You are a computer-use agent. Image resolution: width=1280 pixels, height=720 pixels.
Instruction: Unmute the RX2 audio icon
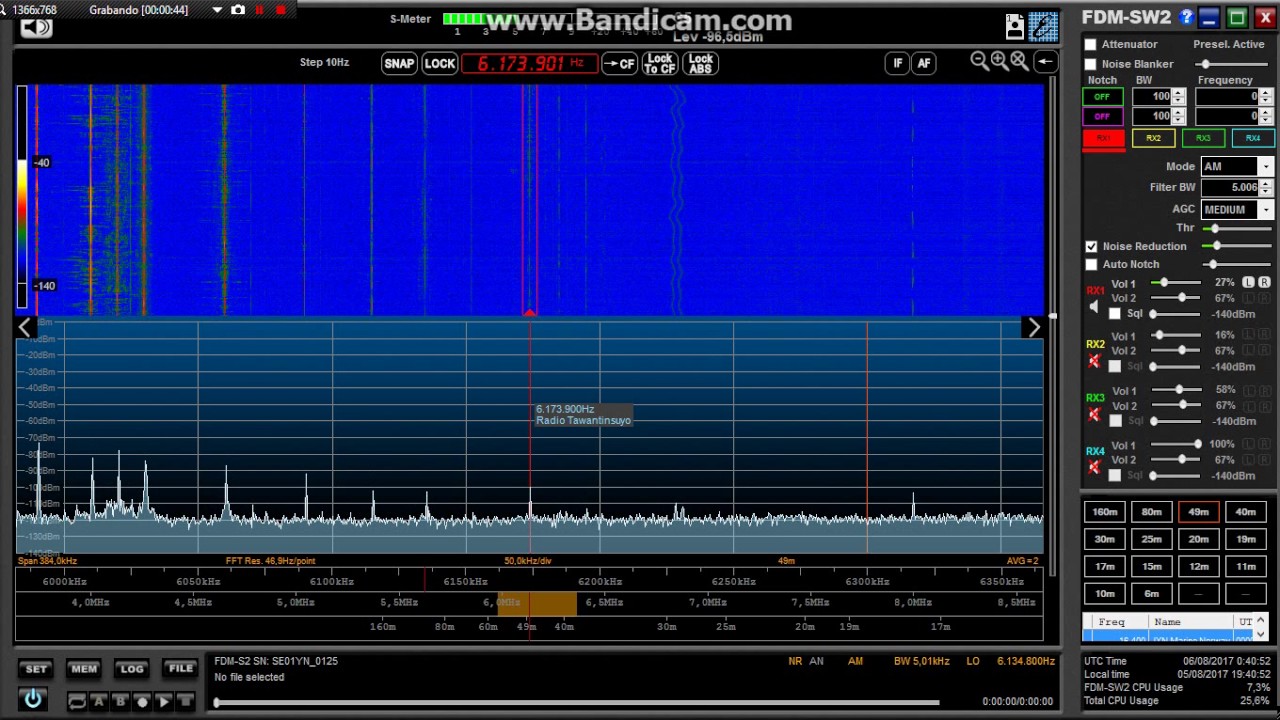(1094, 361)
